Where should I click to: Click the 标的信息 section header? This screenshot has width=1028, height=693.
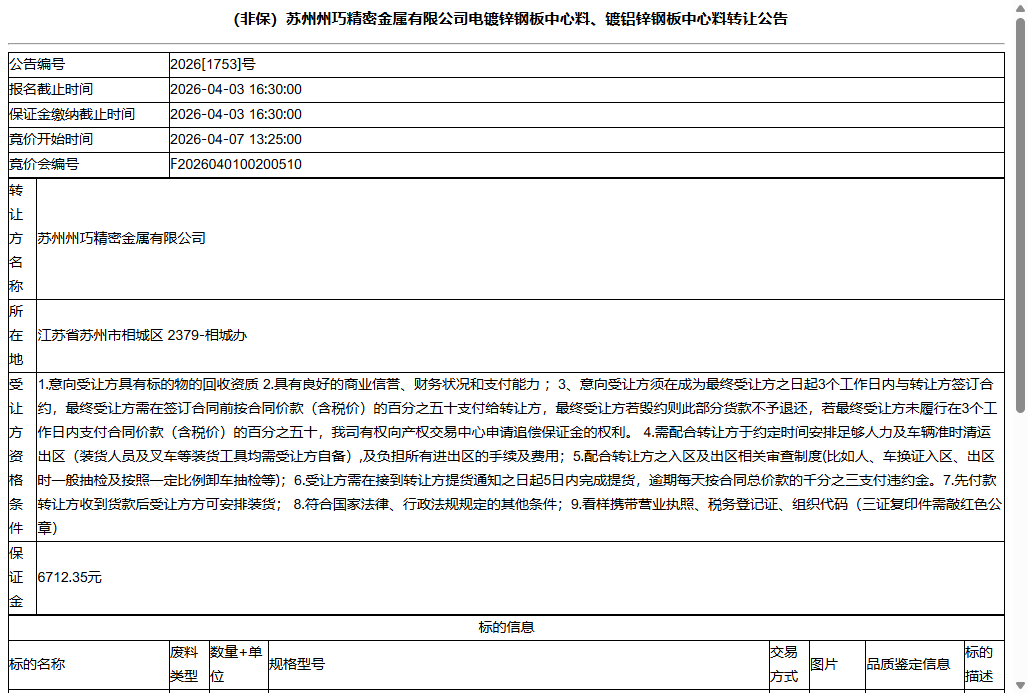[506, 627]
